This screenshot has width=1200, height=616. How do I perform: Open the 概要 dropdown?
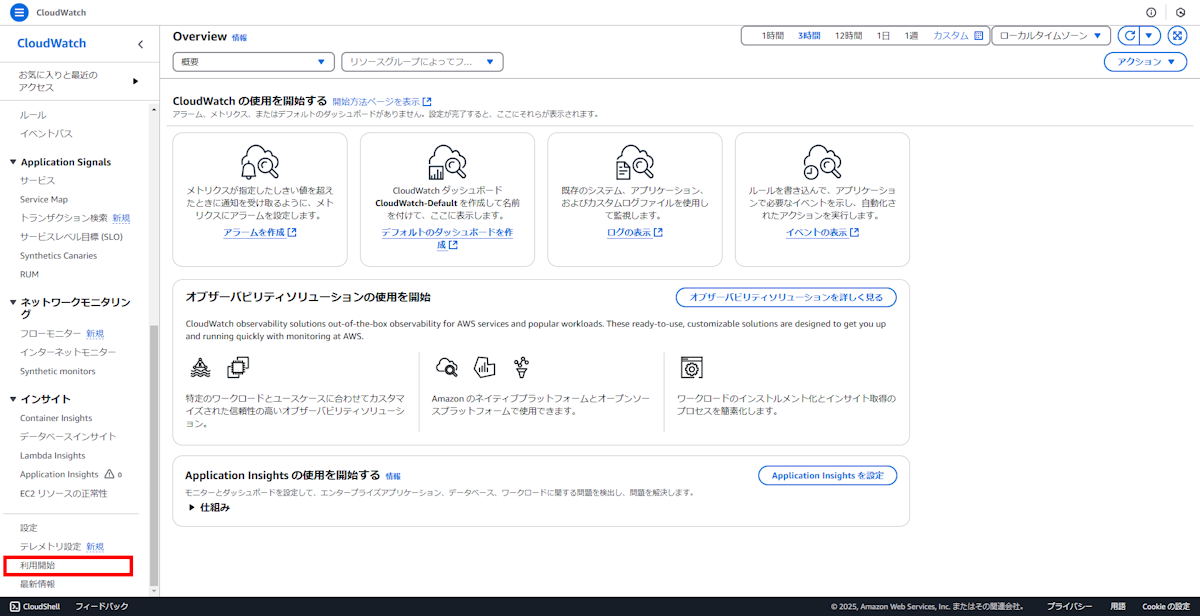253,62
